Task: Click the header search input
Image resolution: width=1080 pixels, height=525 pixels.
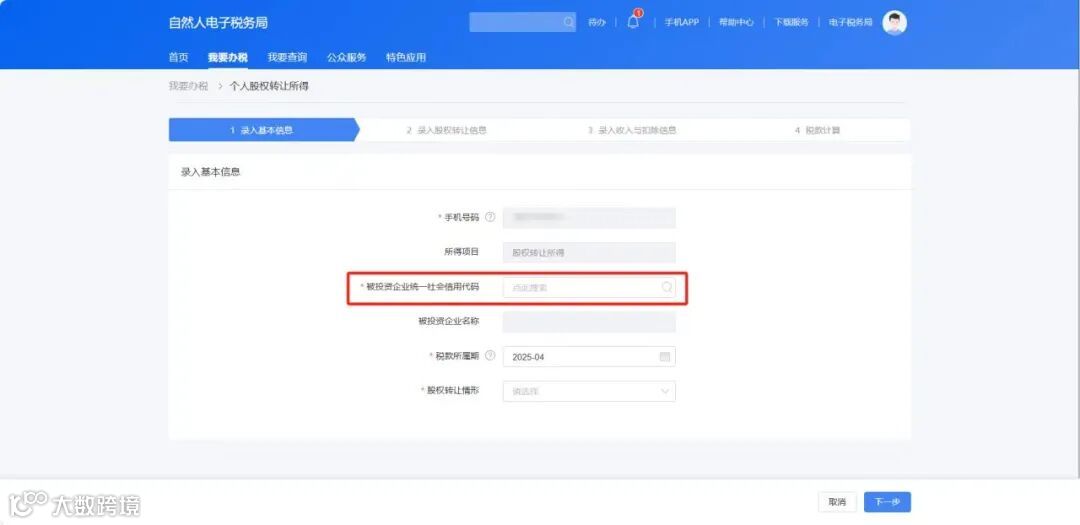Action: 522,22
